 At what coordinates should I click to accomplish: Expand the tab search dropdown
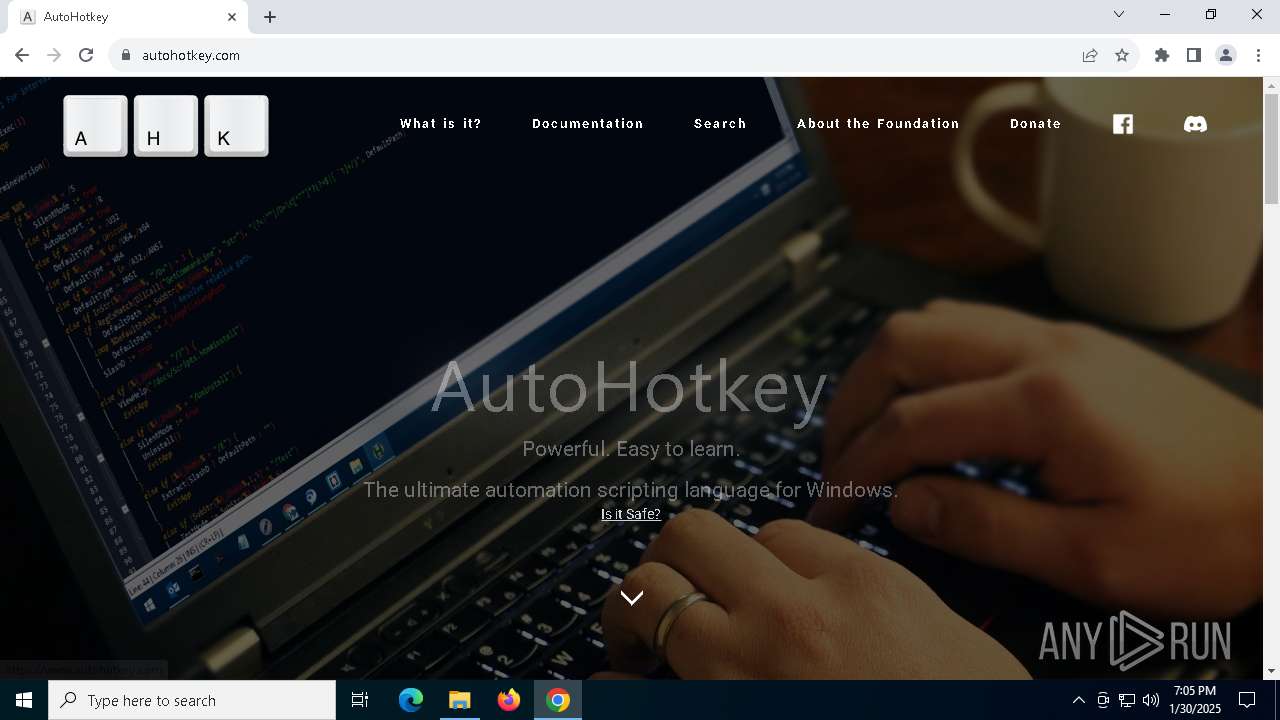1119,14
